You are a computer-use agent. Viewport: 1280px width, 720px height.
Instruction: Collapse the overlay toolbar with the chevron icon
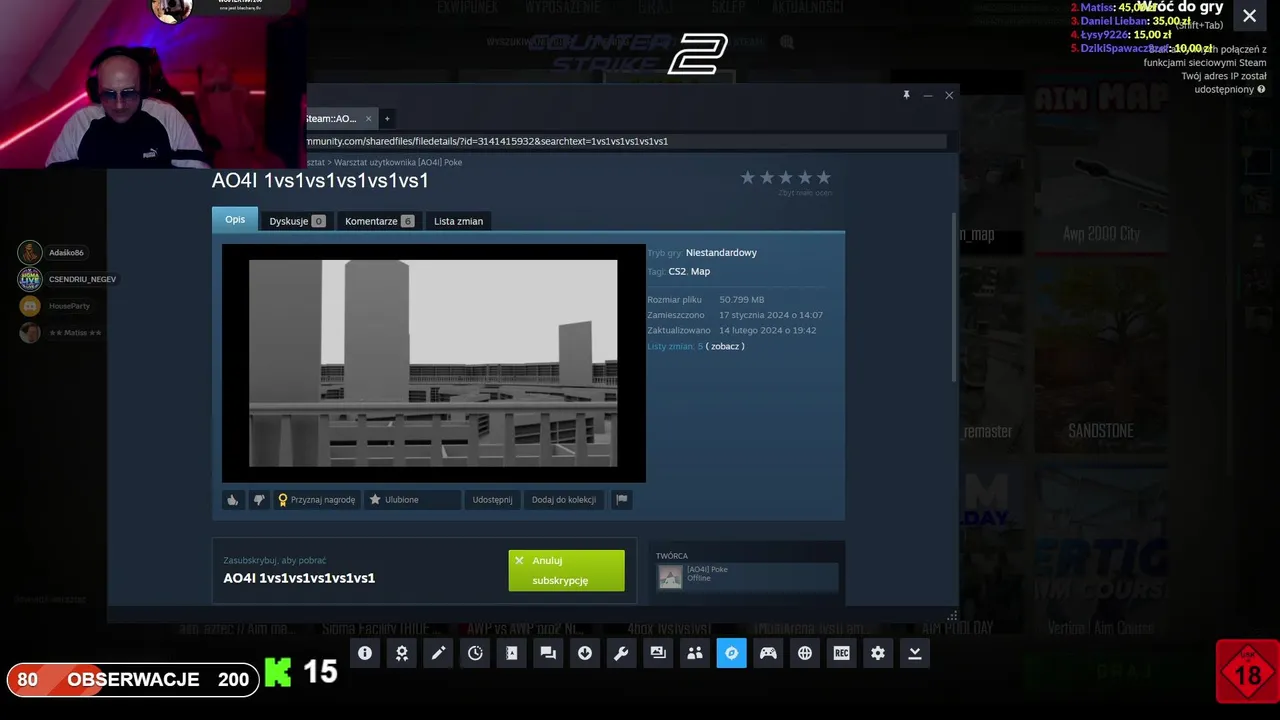(915, 653)
